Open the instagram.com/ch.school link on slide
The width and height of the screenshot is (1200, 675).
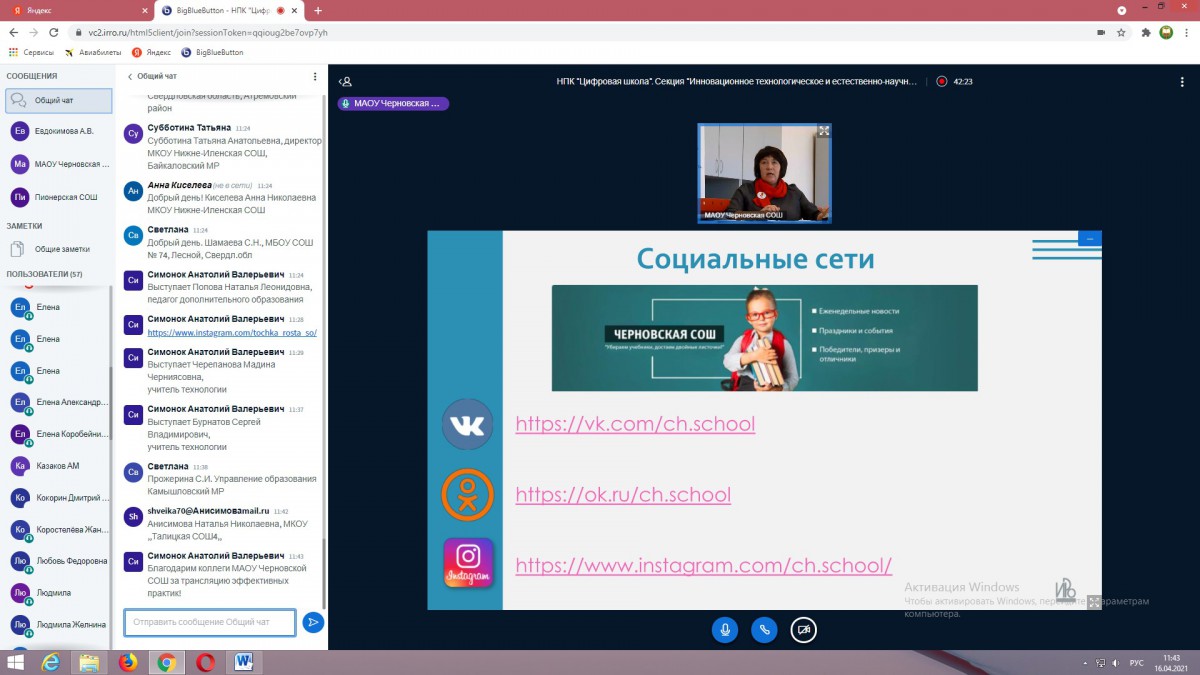click(x=704, y=565)
